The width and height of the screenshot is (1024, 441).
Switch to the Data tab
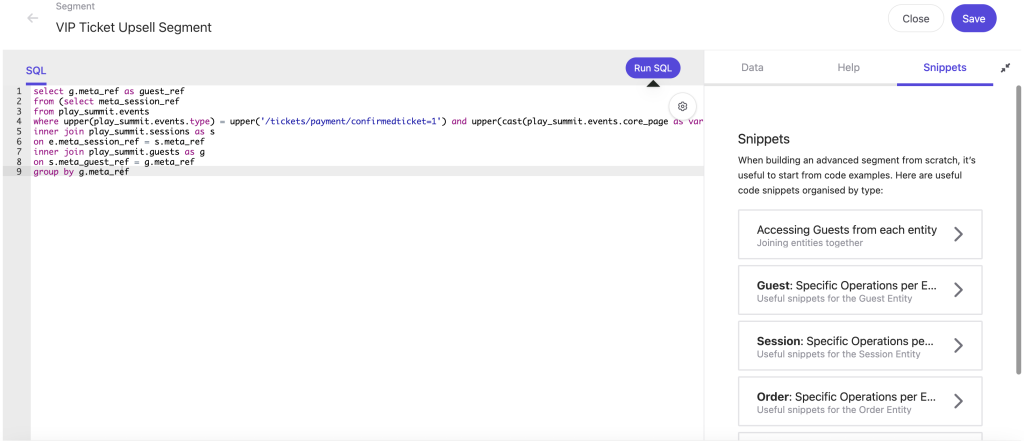click(x=752, y=68)
